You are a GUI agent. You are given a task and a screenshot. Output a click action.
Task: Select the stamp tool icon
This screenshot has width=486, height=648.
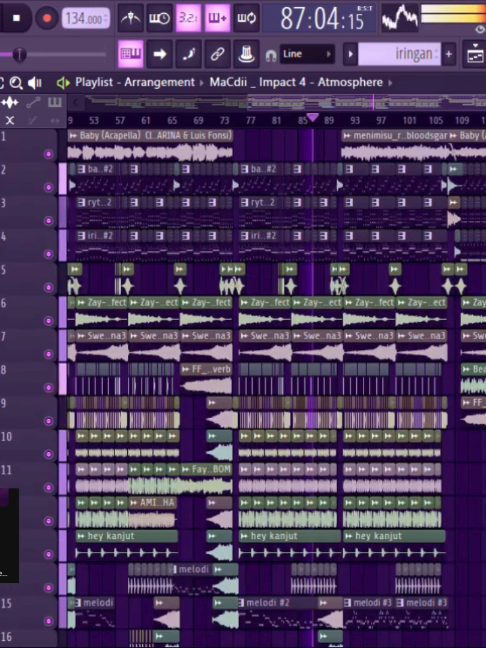tap(246, 54)
